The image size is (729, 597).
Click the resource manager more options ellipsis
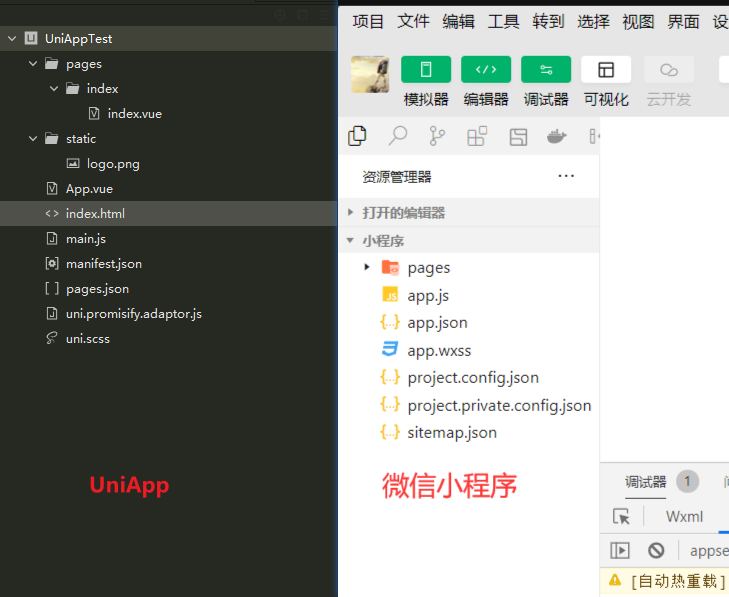[566, 176]
